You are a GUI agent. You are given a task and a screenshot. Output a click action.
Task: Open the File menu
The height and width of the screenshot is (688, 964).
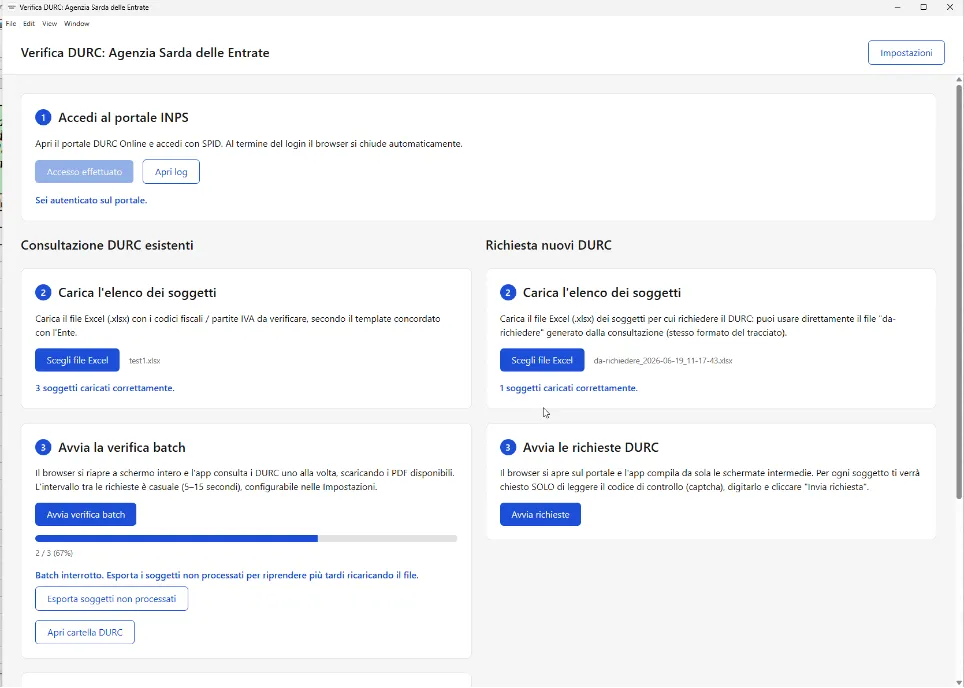[x=10, y=23]
